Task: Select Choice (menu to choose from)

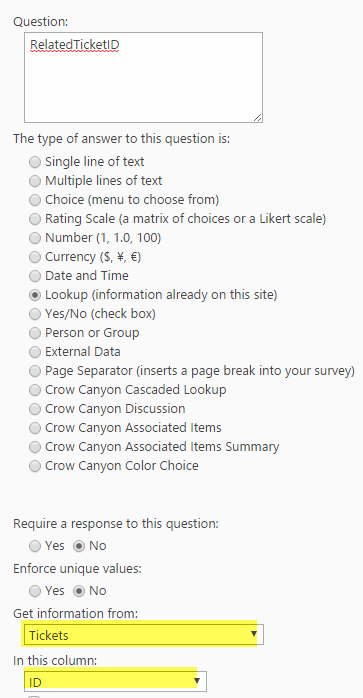Action: tap(35, 200)
